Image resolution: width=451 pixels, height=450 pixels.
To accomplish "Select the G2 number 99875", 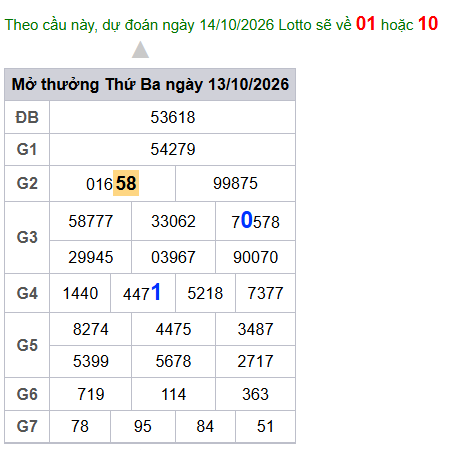I will coord(235,183).
